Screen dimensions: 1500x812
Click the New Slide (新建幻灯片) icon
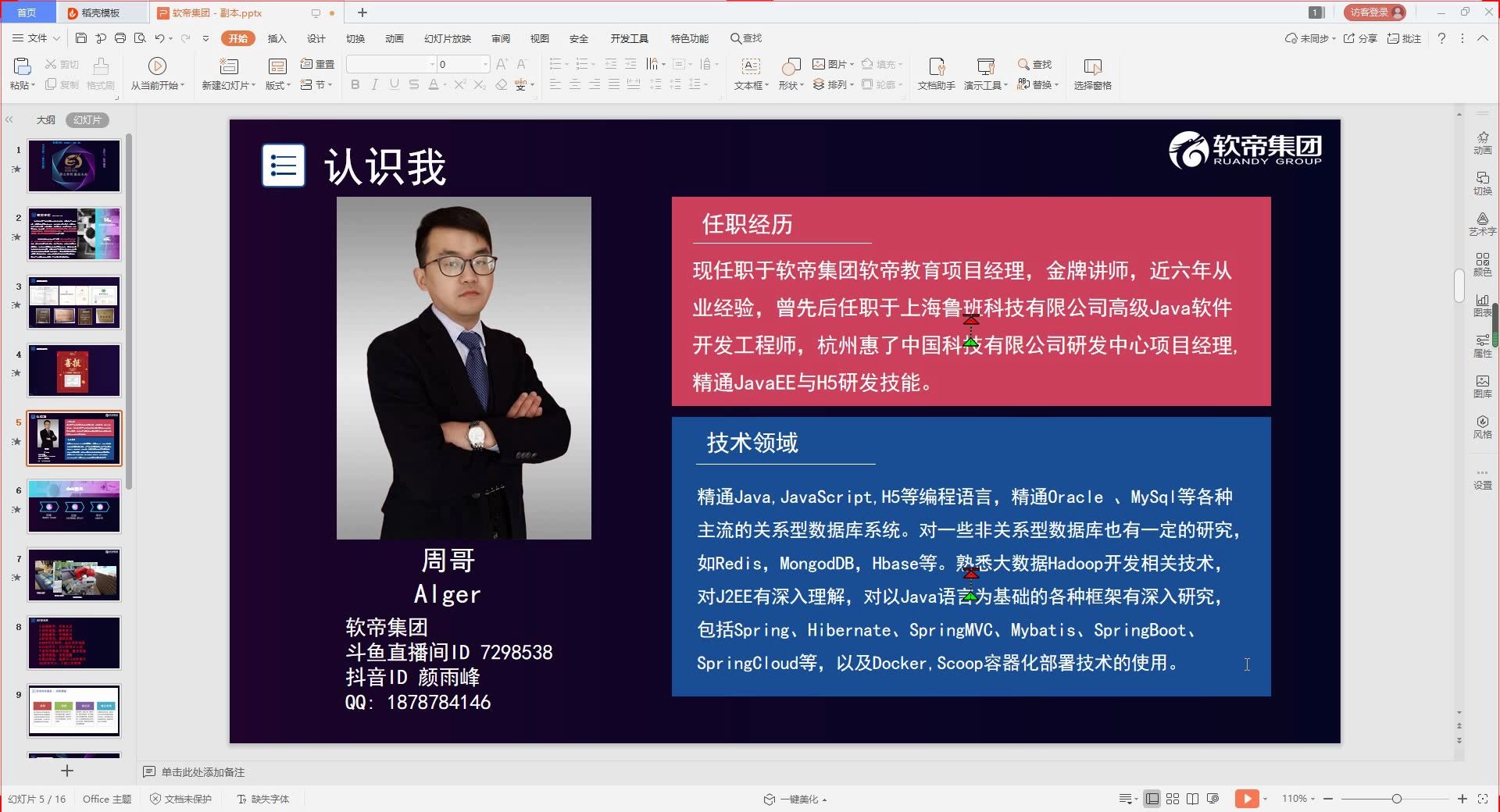coord(228,66)
